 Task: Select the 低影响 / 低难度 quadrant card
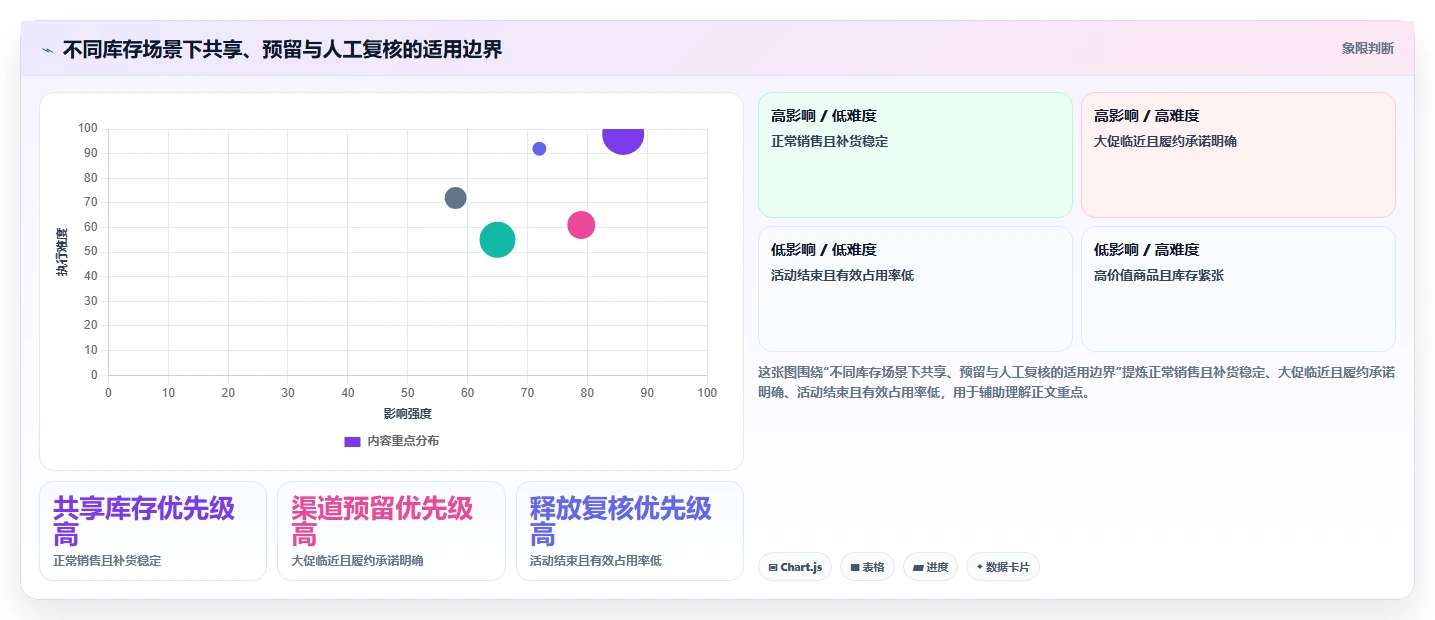[x=915, y=289]
